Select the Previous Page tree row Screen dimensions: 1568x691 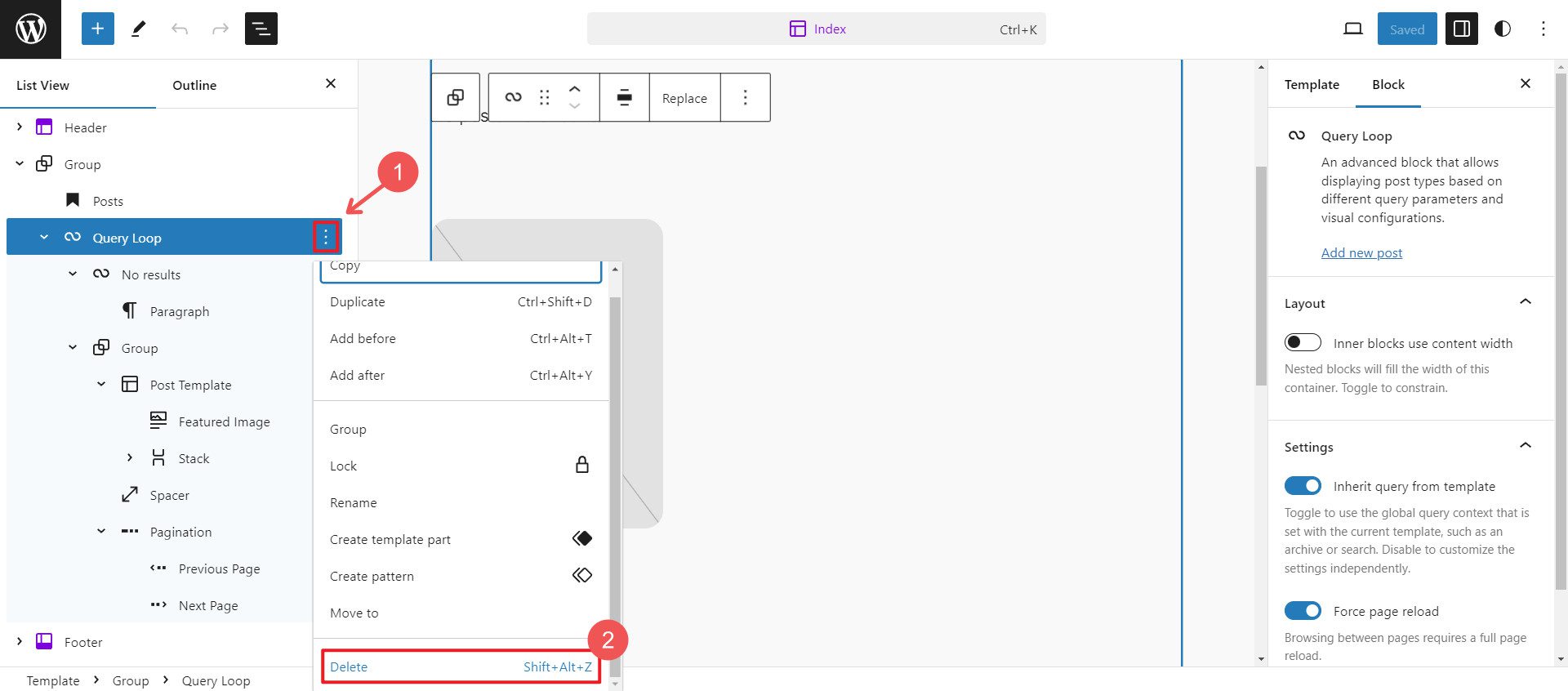point(159,568)
